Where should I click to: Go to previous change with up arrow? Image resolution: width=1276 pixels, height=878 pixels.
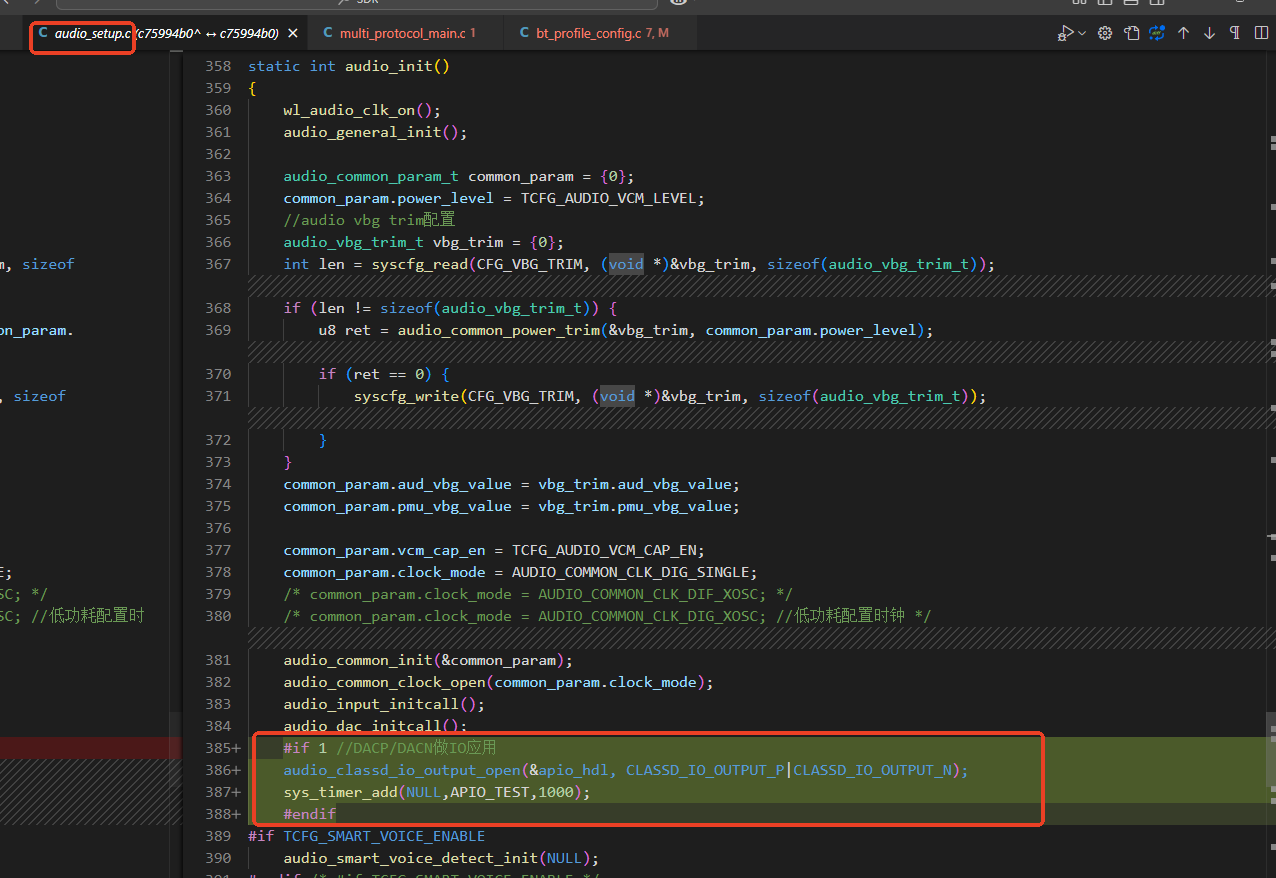point(1183,33)
